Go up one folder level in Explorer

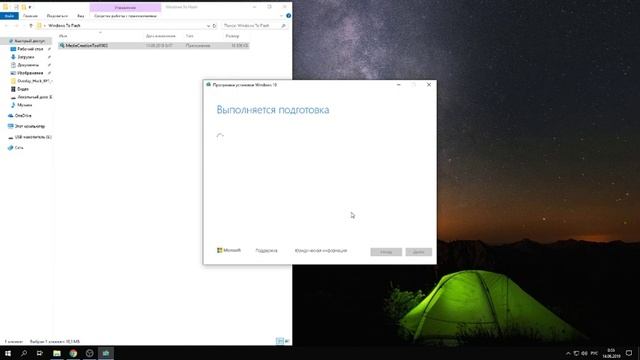coord(31,26)
